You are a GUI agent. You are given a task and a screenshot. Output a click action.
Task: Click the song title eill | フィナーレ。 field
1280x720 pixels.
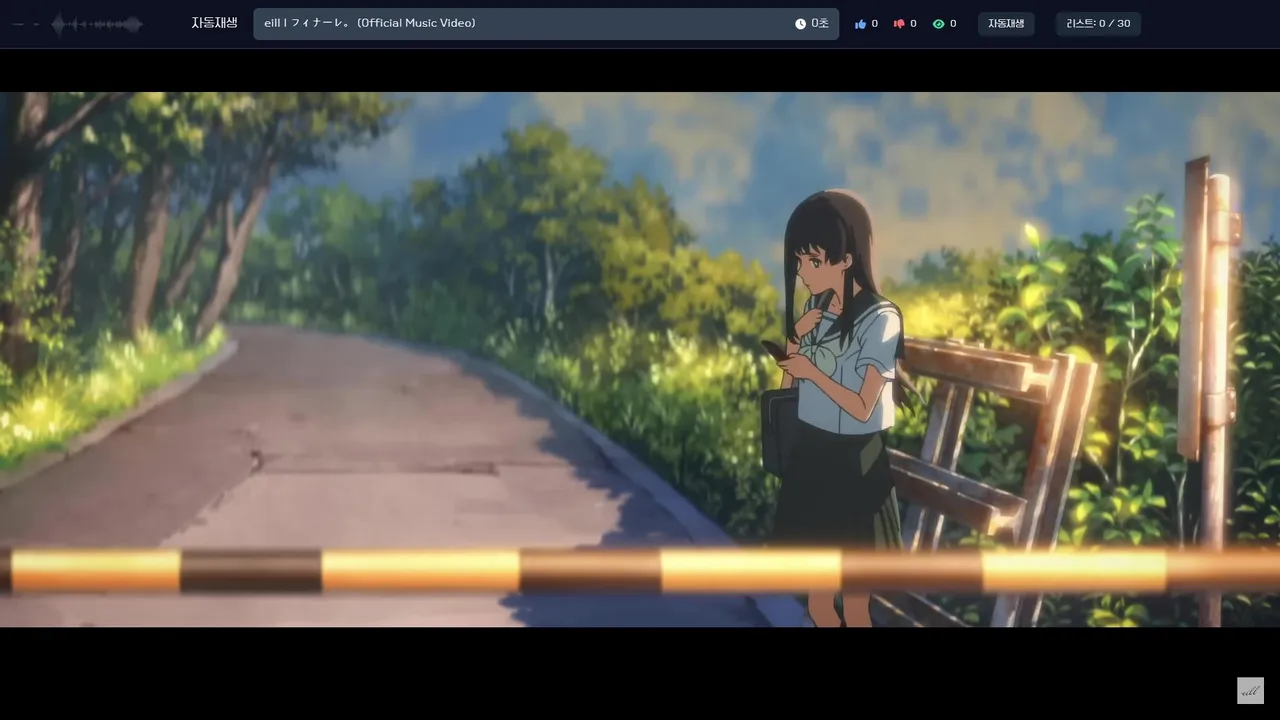click(x=546, y=24)
